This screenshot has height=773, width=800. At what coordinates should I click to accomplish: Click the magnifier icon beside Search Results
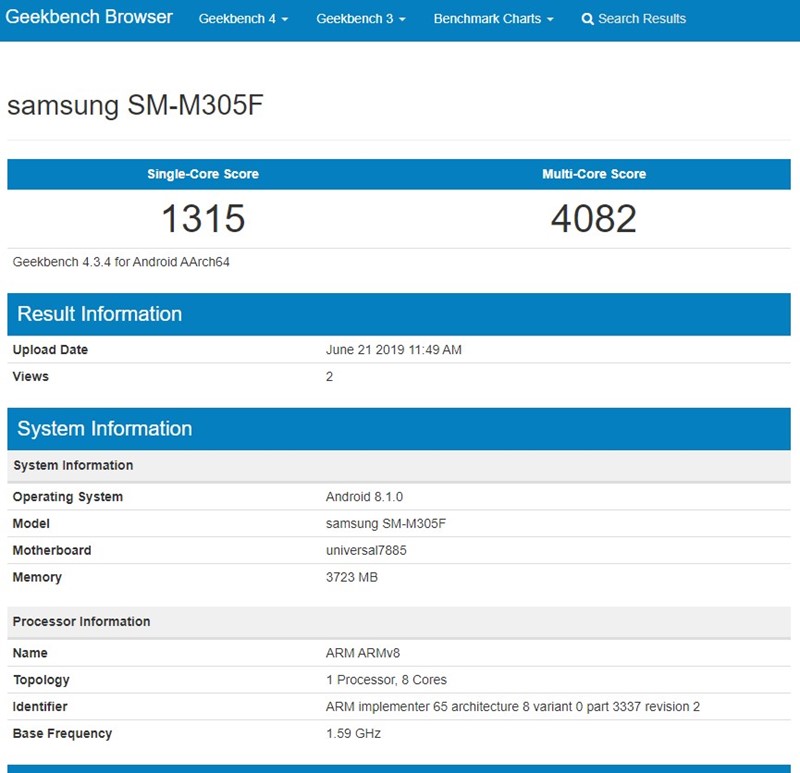click(x=587, y=19)
